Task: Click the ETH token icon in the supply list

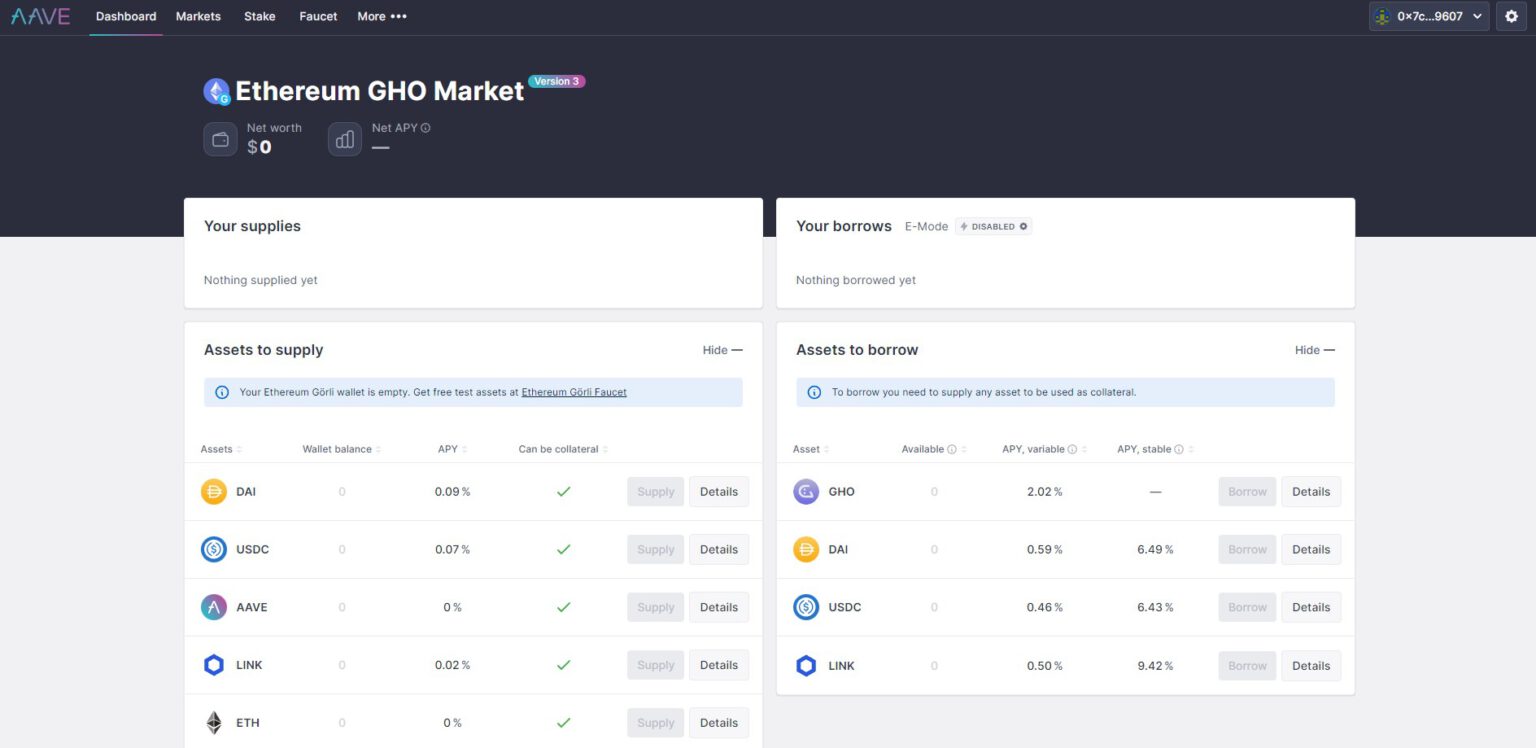Action: 214,722
